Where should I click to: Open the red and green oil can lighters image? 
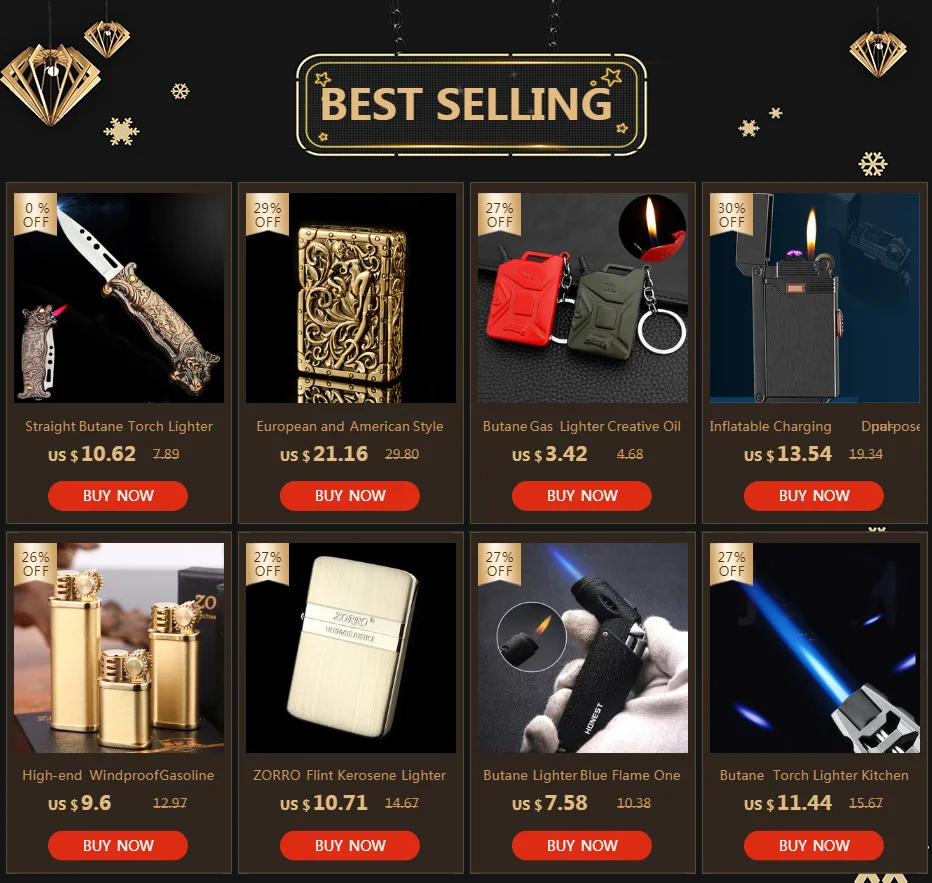pos(582,298)
